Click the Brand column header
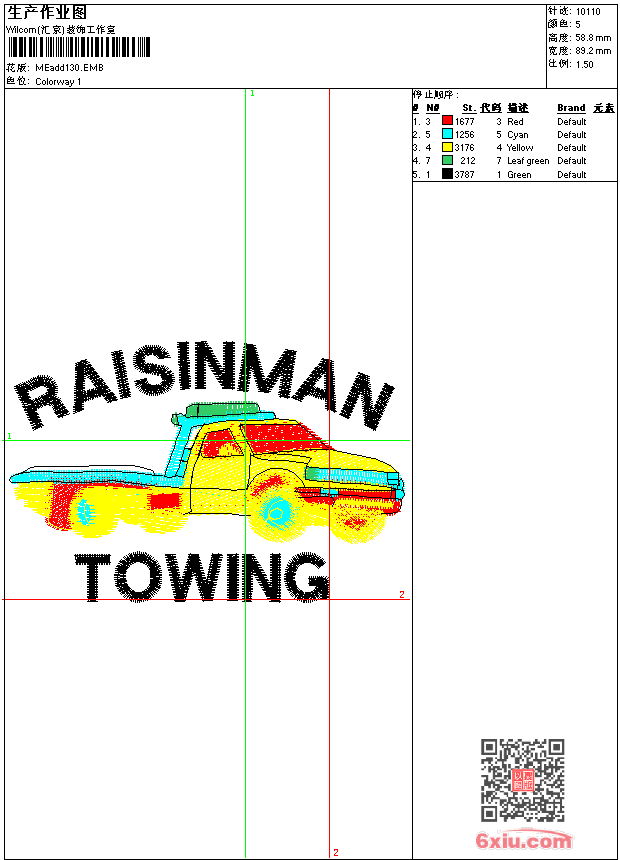620x860 pixels. tap(571, 108)
